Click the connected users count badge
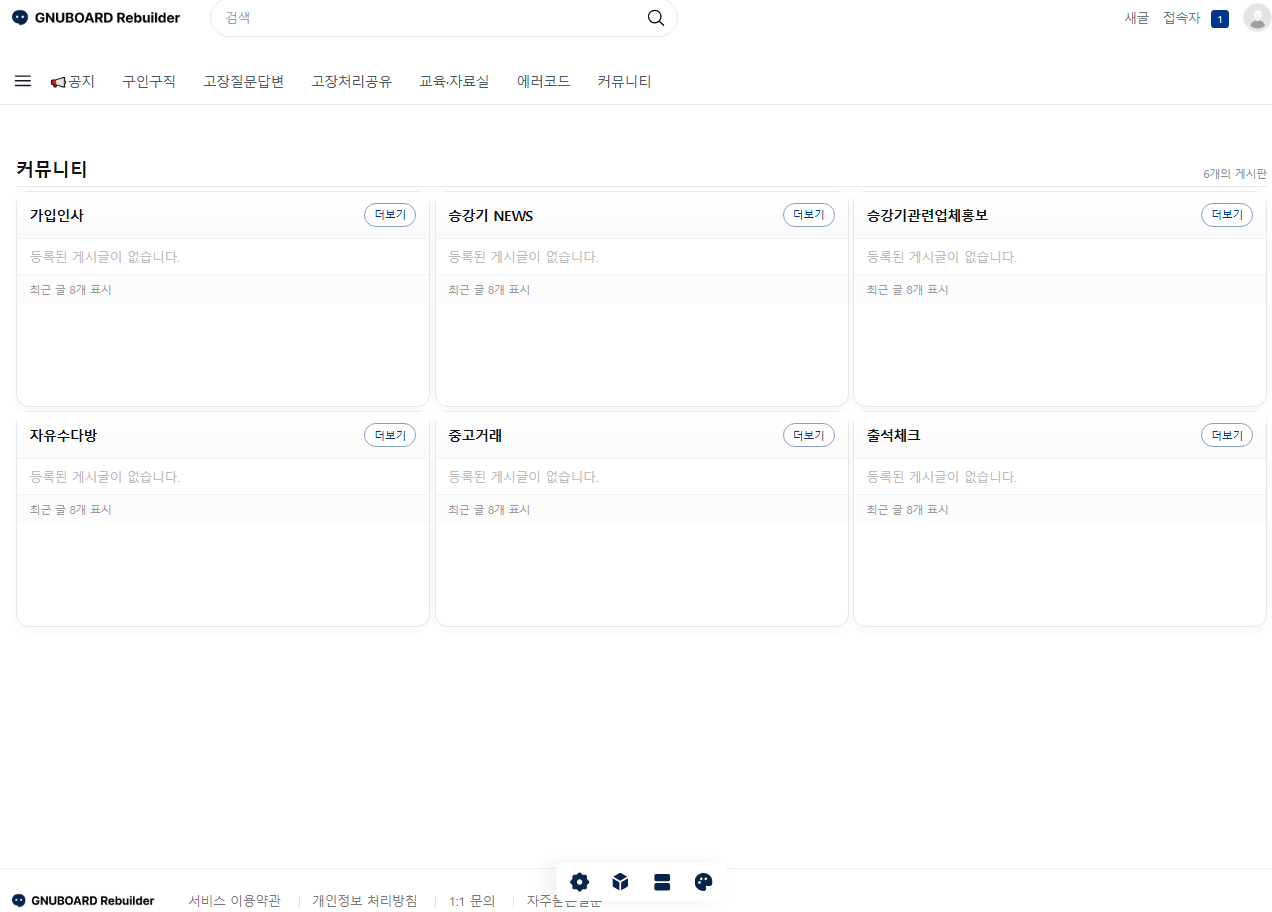The height and width of the screenshot is (912, 1272). tap(1219, 19)
